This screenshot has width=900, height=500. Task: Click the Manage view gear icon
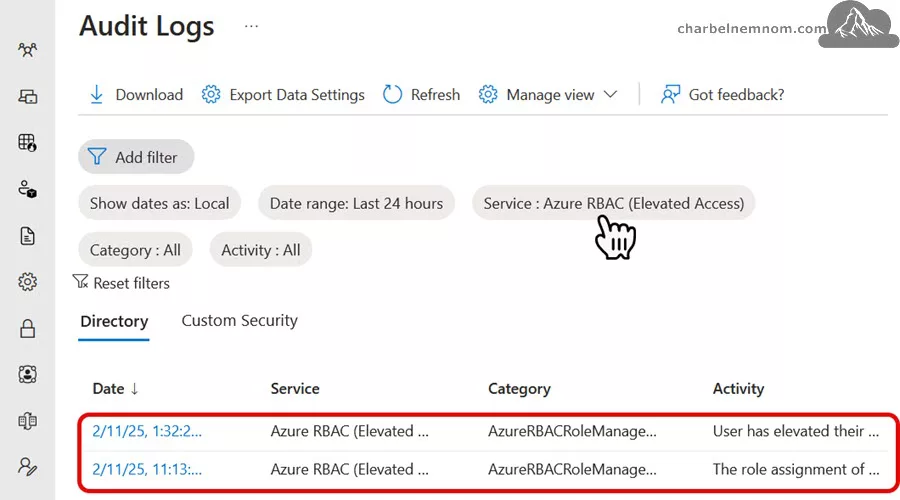[x=488, y=94]
